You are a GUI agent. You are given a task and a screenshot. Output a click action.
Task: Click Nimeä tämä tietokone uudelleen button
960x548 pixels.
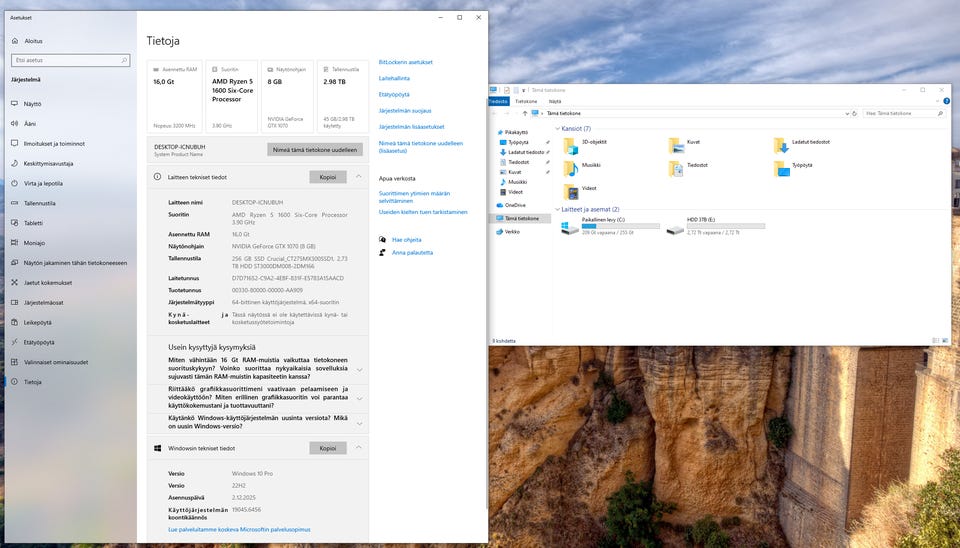[315, 149]
